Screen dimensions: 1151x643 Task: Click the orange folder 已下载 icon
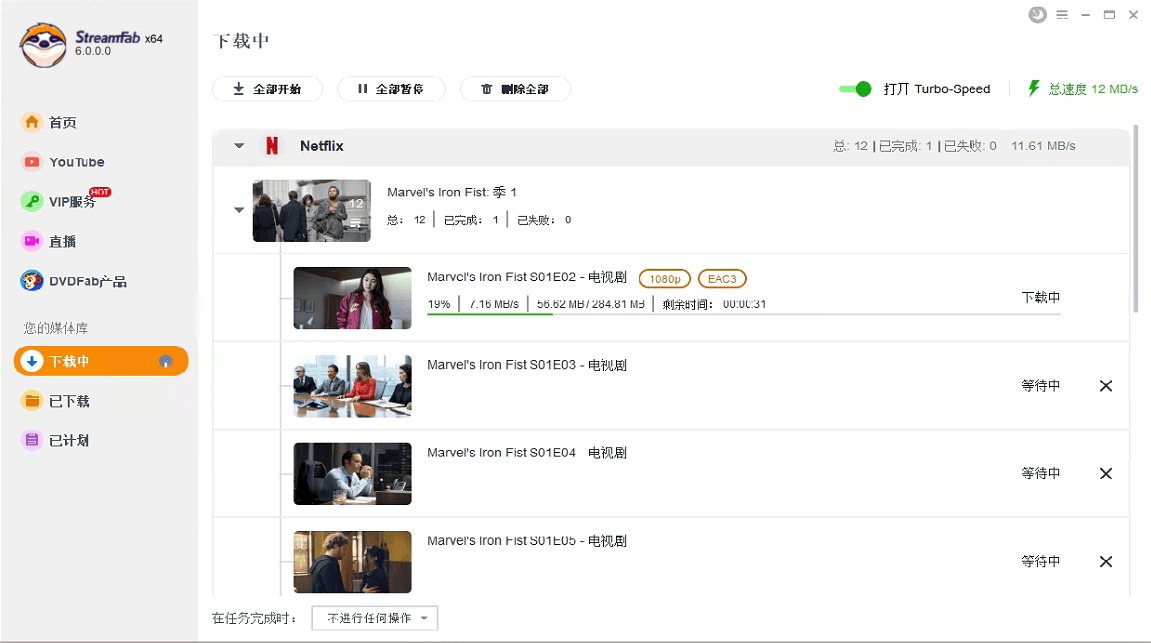(x=32, y=401)
